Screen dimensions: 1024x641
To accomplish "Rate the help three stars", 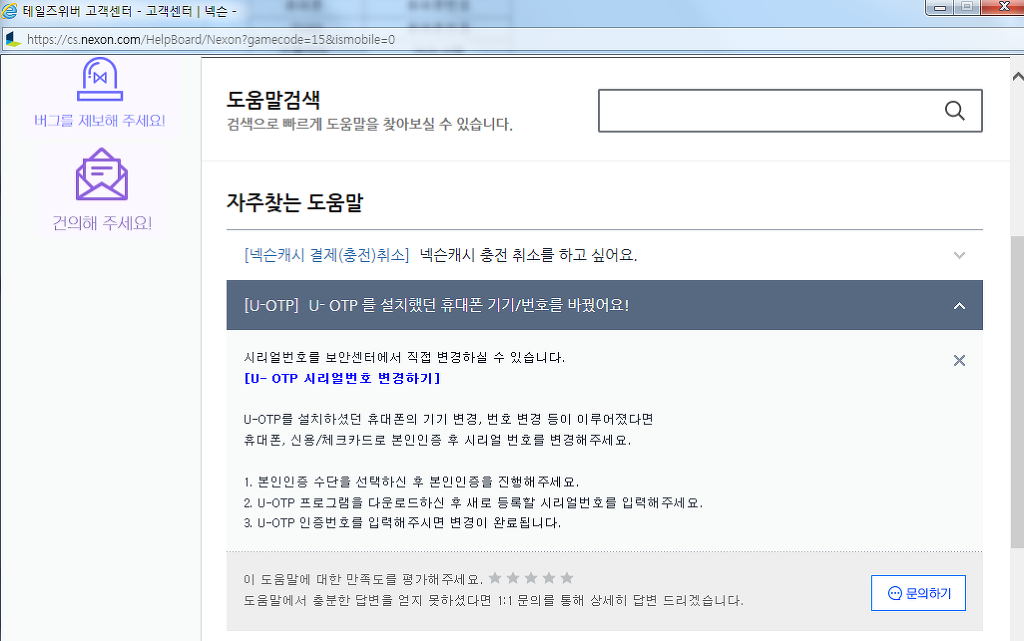I will click(531, 578).
